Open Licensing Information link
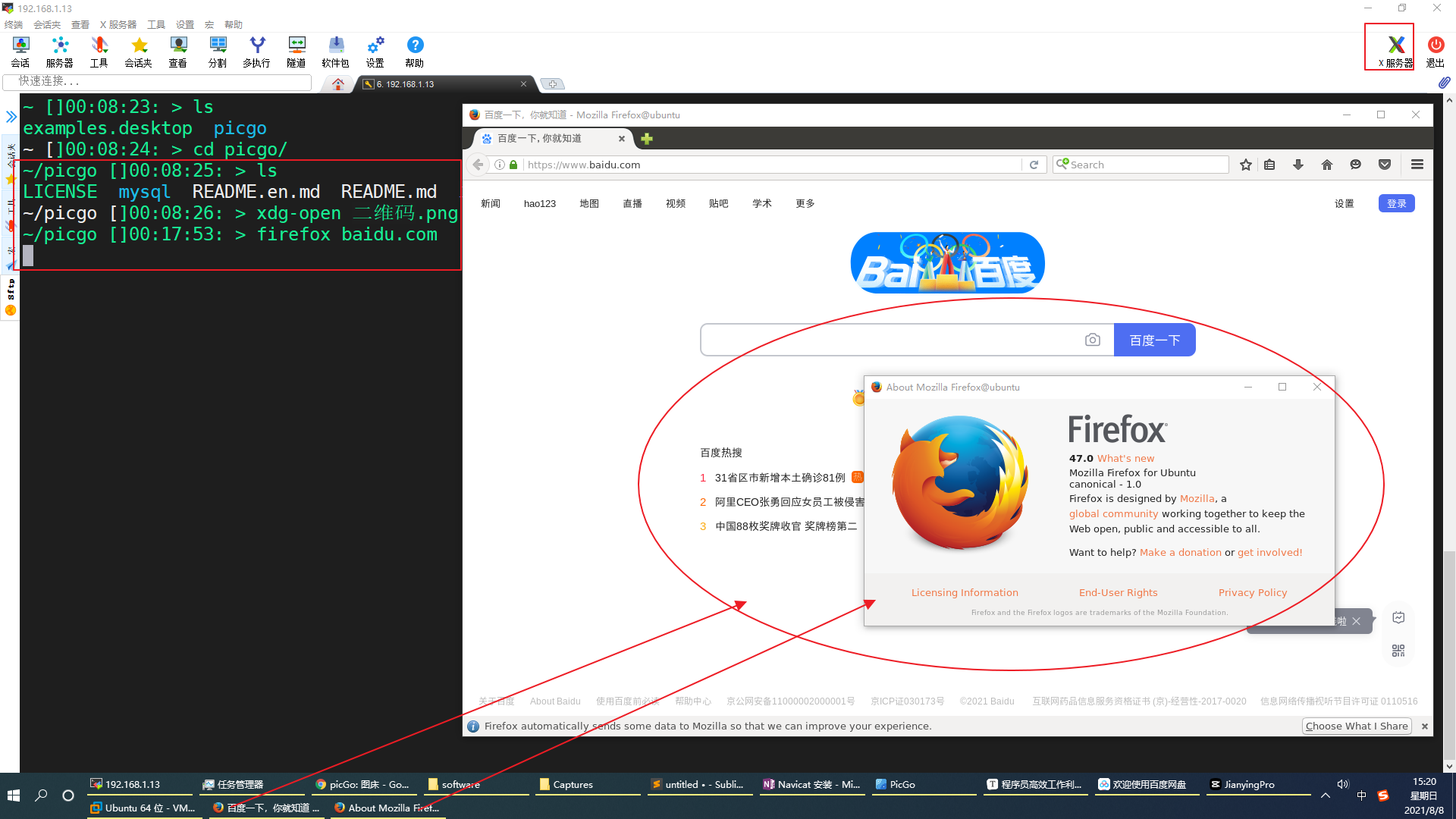This screenshot has width=1456, height=819. (965, 592)
